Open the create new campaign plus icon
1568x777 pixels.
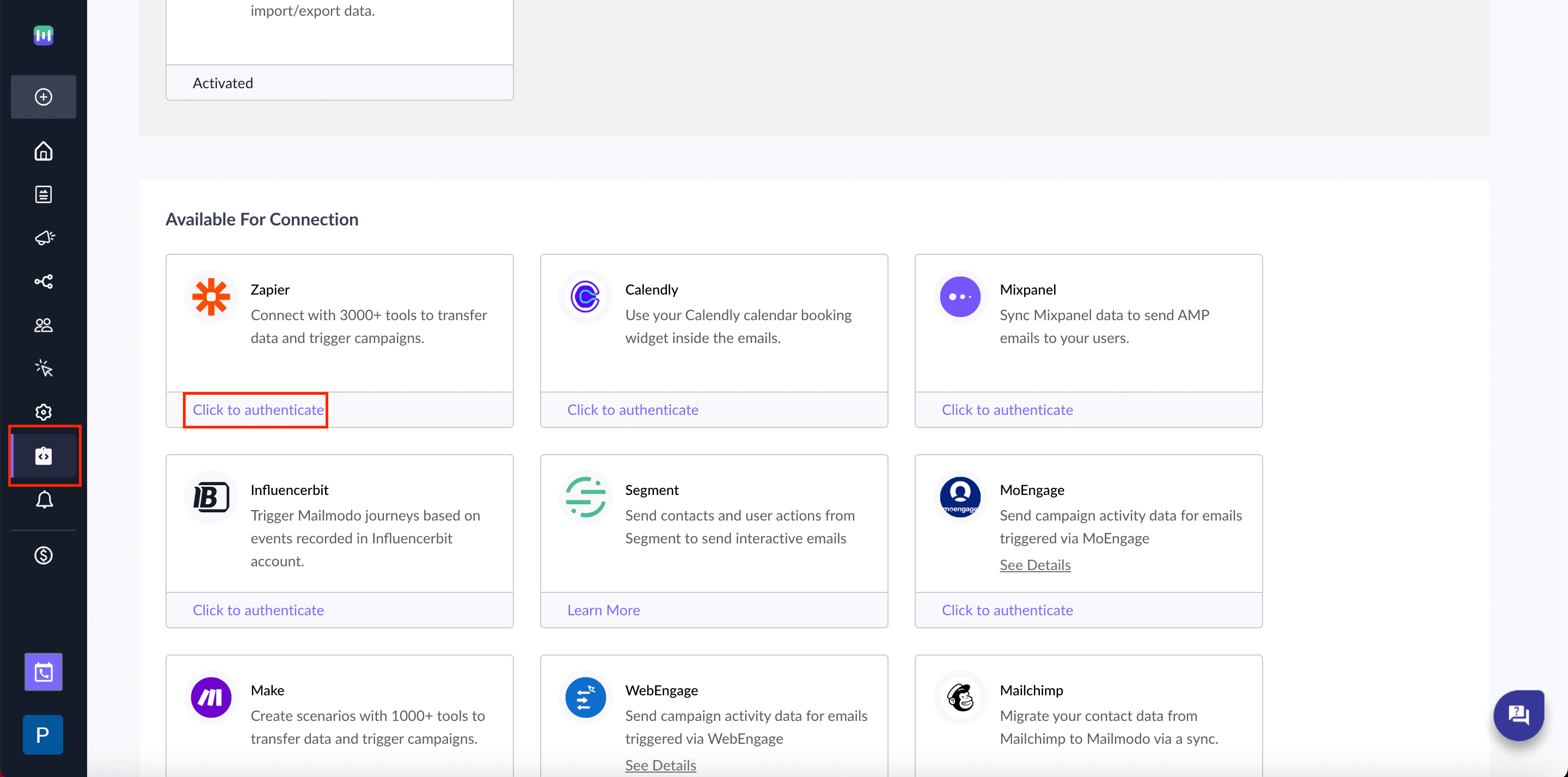[43, 97]
